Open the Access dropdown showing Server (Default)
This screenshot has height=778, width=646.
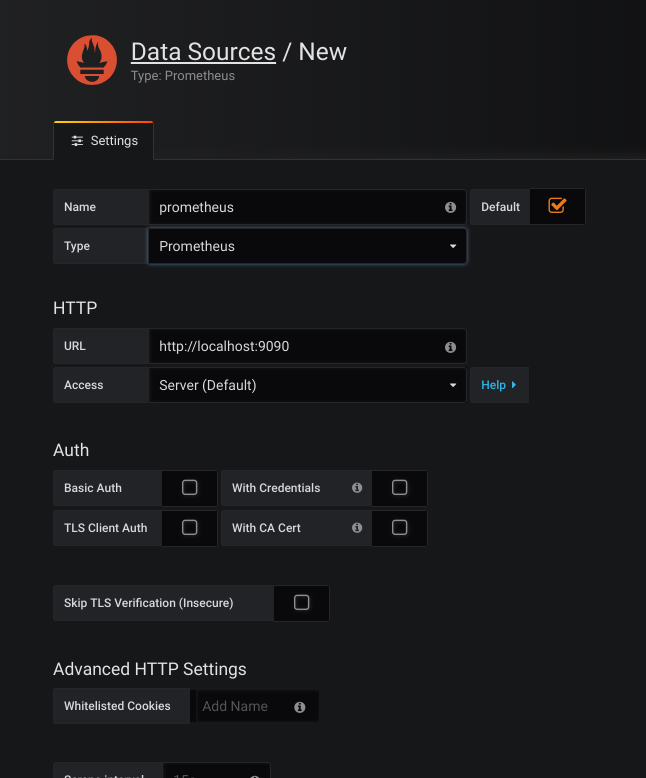tap(307, 385)
